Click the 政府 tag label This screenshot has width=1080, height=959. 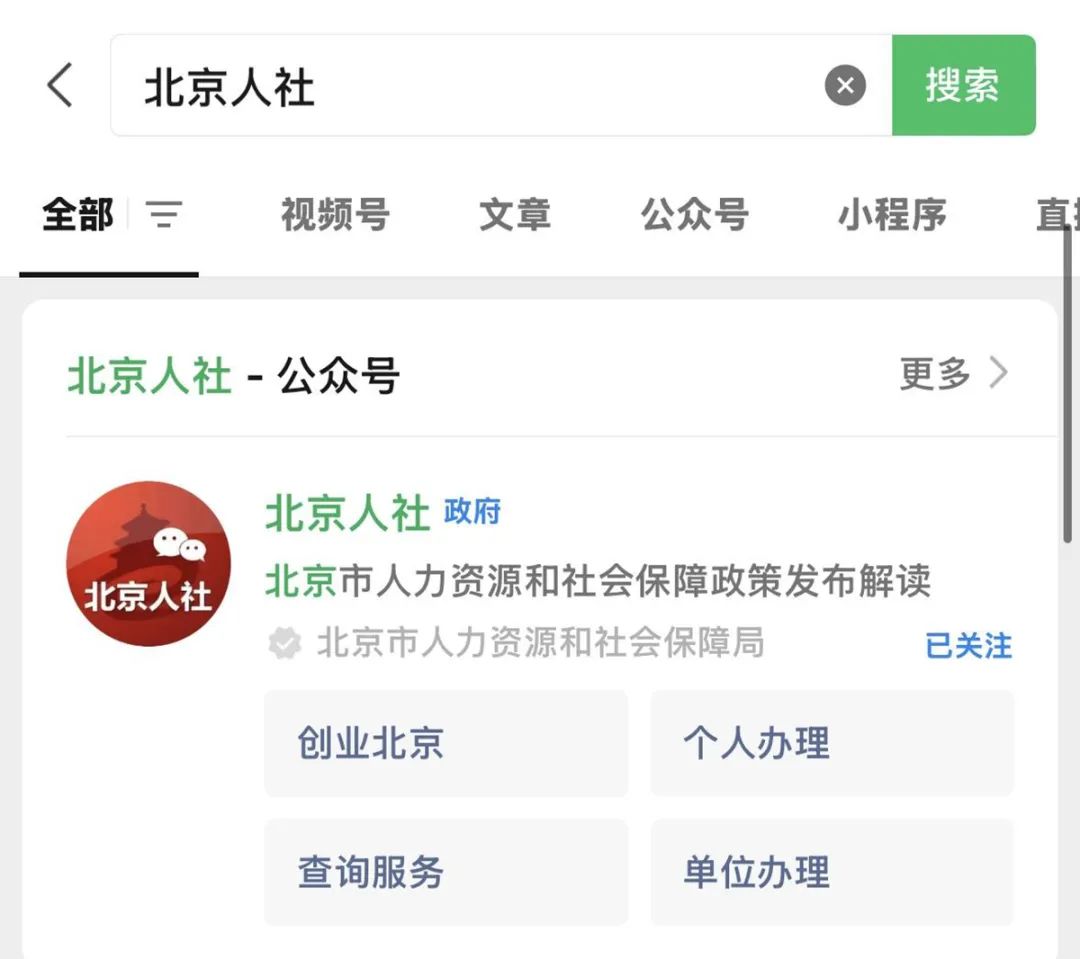pyautogui.click(x=472, y=512)
